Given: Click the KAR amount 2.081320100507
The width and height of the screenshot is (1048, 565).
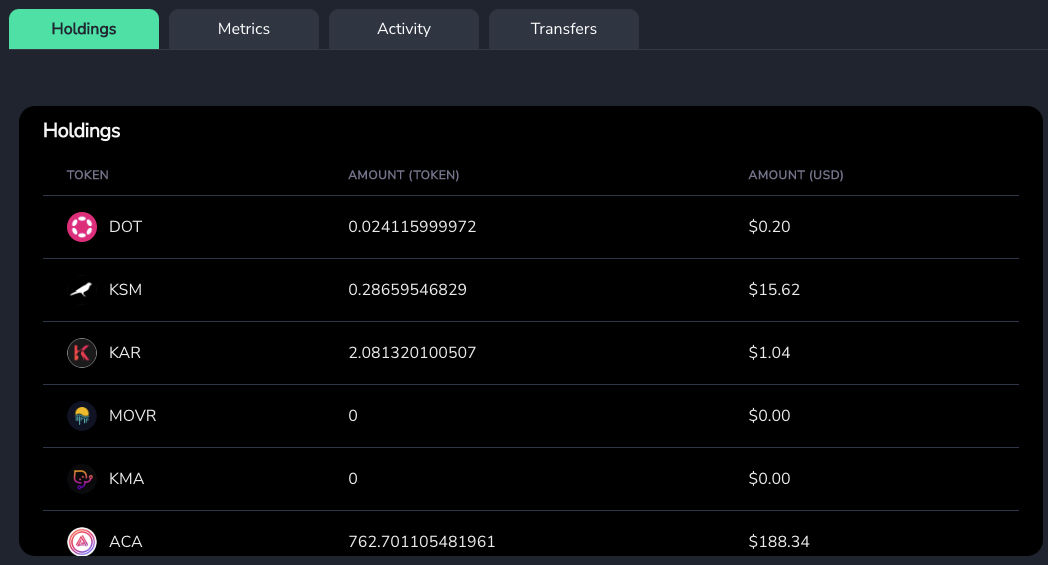Looking at the screenshot, I should 412,352.
